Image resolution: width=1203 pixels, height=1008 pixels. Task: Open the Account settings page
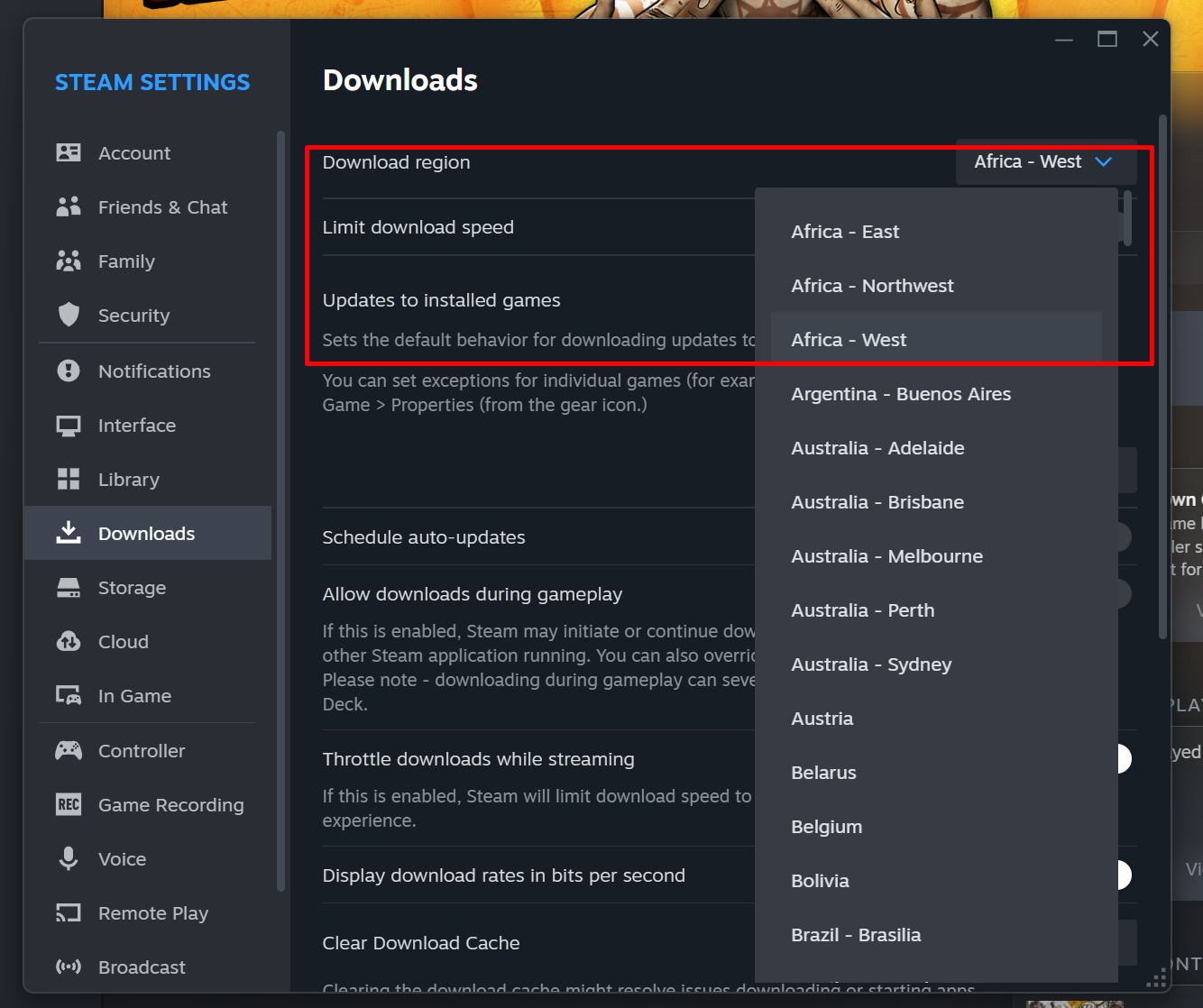[x=148, y=153]
